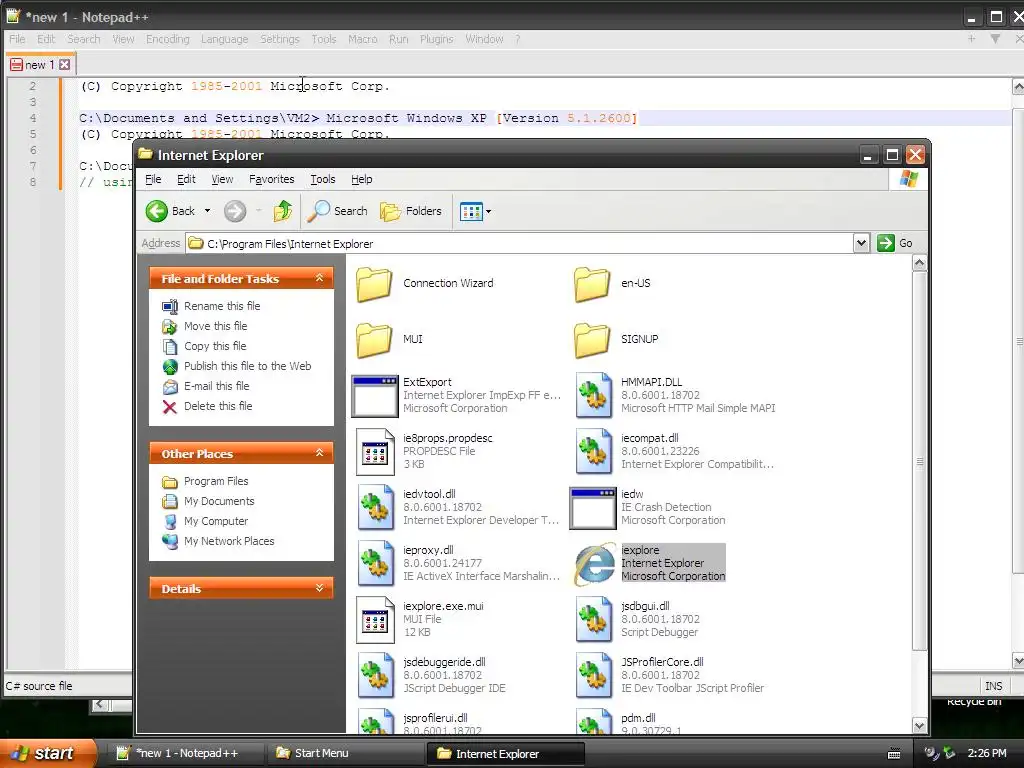
Task: Click the taskbar clock showing 2:26 PM
Action: click(x=987, y=753)
